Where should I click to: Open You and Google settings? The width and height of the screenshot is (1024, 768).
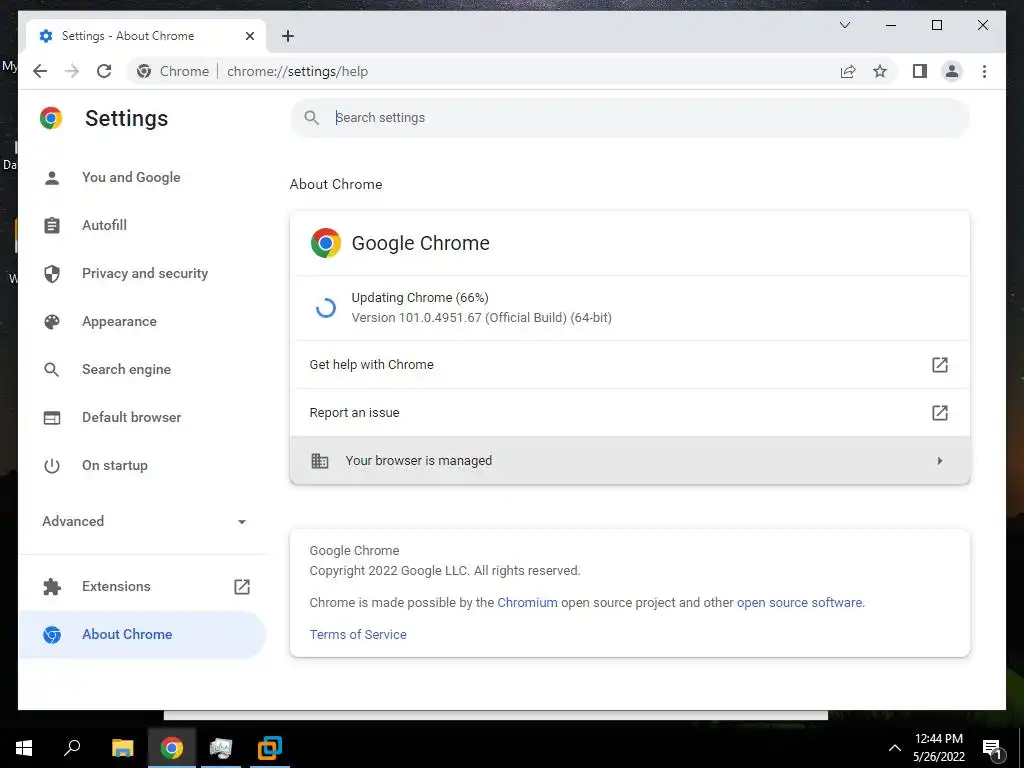(142, 177)
